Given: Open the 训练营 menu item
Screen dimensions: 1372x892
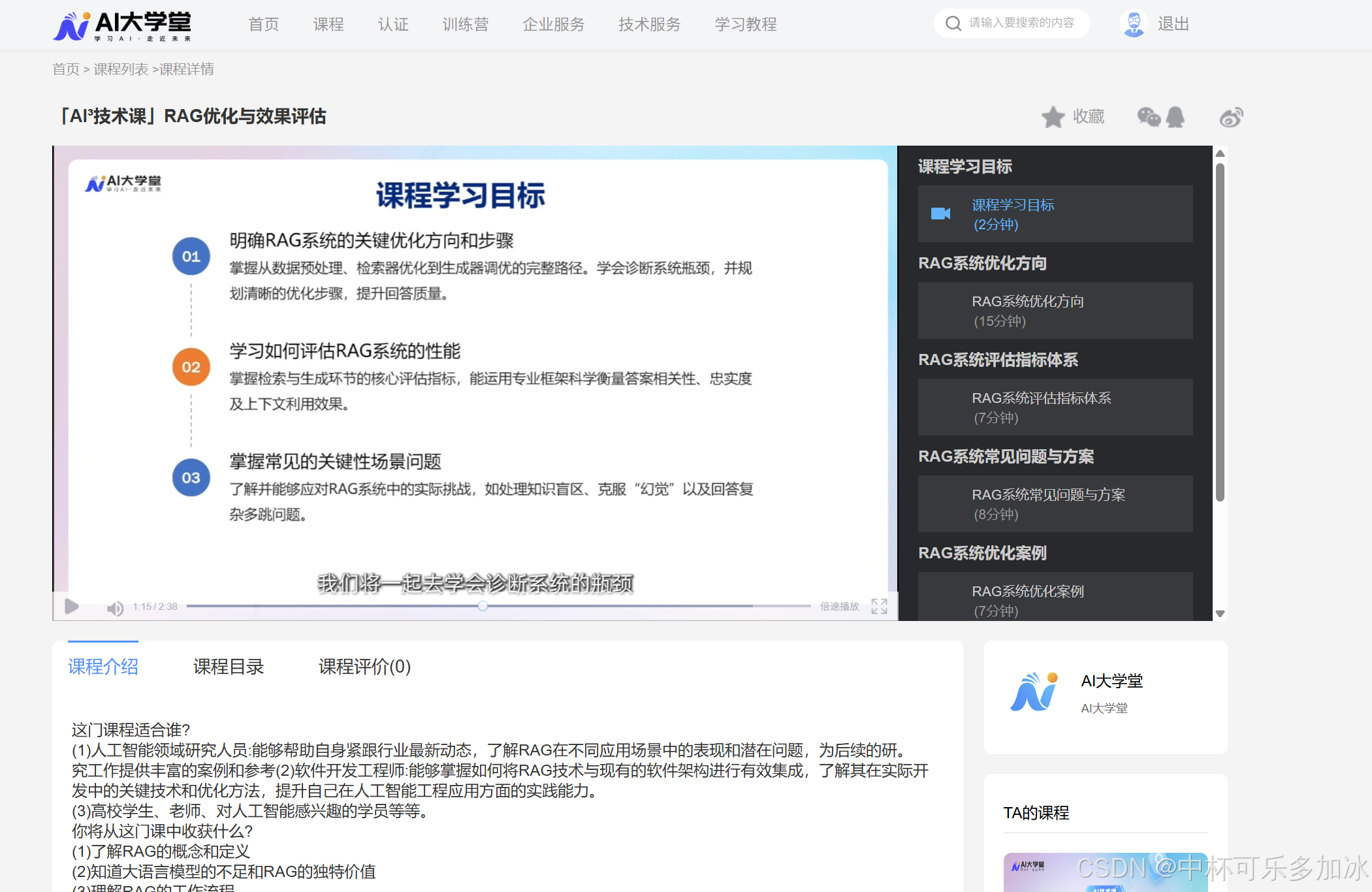Looking at the screenshot, I should click(465, 25).
